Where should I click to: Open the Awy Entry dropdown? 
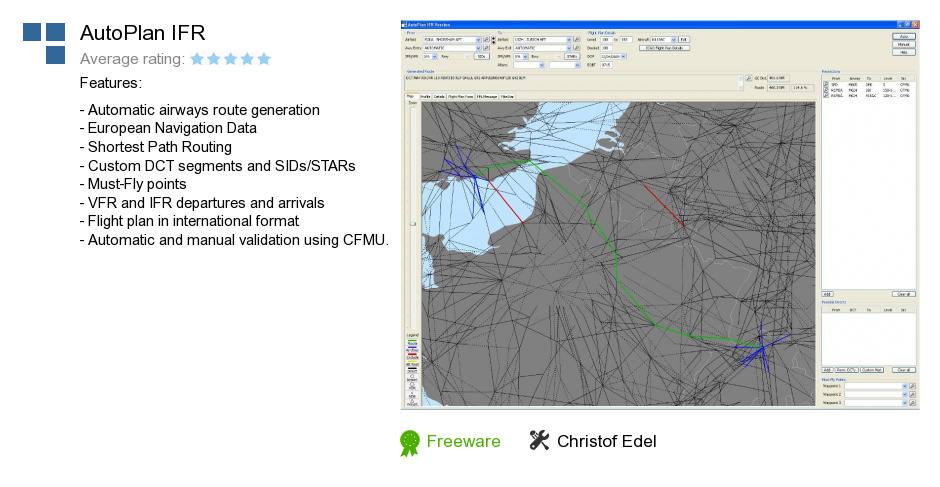[478, 48]
